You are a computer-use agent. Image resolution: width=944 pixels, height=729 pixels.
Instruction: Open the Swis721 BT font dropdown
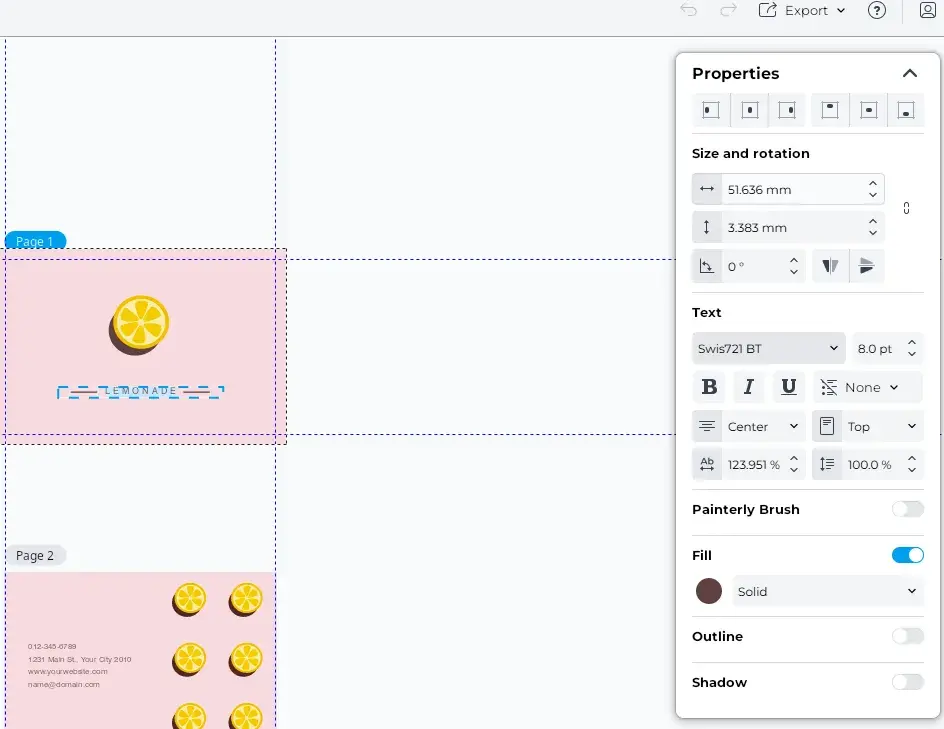pos(767,347)
